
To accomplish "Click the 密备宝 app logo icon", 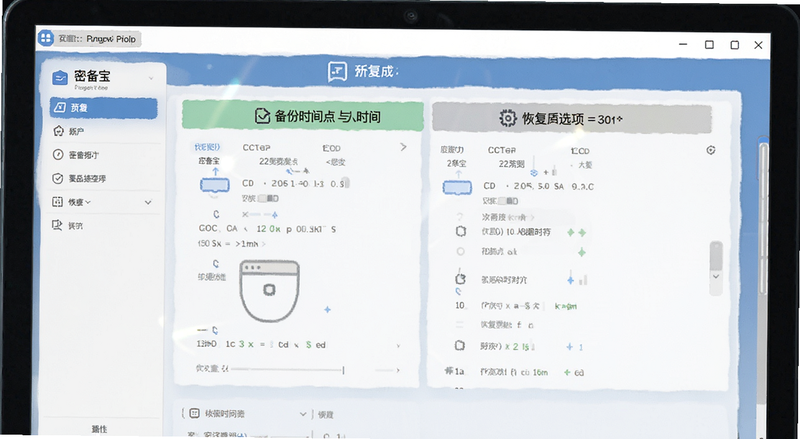I will [x=60, y=78].
